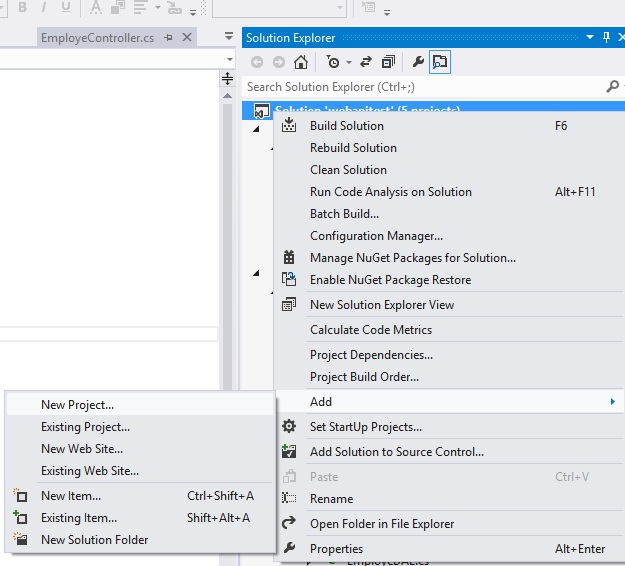
Task: Open the document tab list dropdown
Action: pyautogui.click(x=229, y=36)
